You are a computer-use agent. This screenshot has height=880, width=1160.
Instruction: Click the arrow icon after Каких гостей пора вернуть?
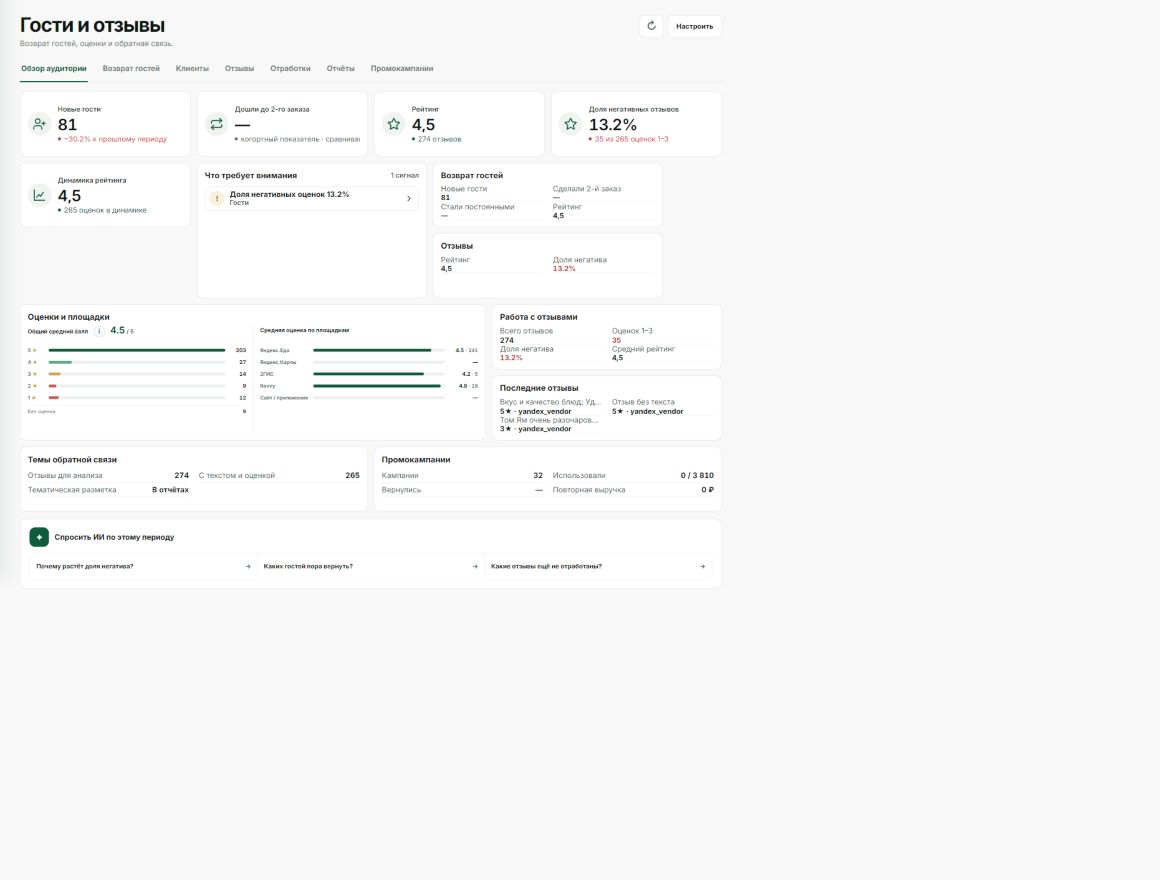tap(475, 566)
